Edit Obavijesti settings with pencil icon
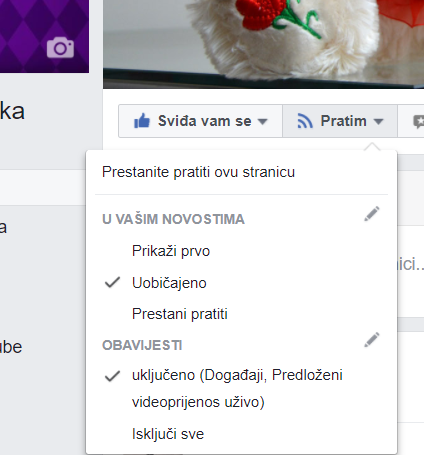The height and width of the screenshot is (455, 424). (x=372, y=340)
